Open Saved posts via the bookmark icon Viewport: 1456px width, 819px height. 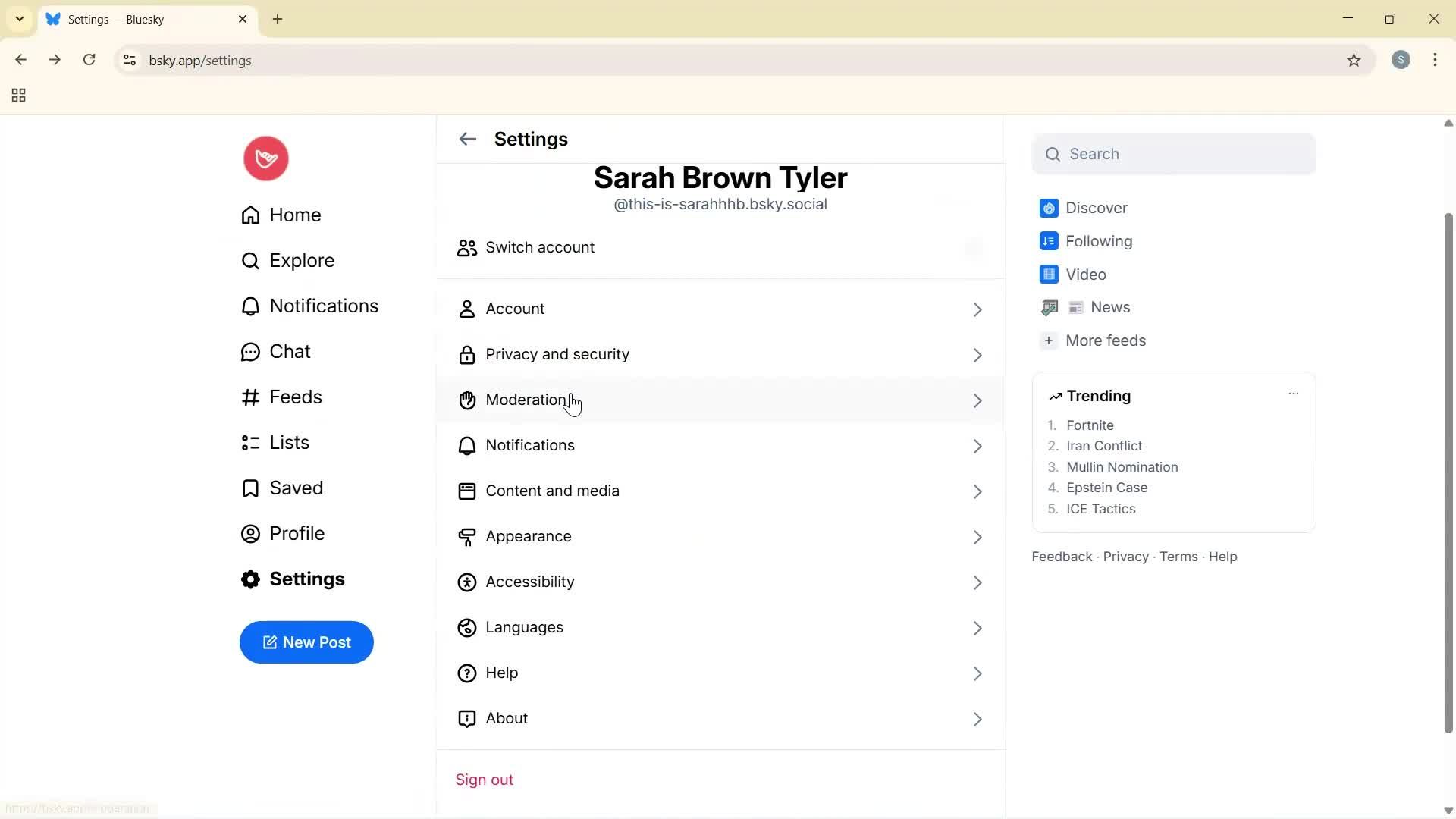point(250,488)
